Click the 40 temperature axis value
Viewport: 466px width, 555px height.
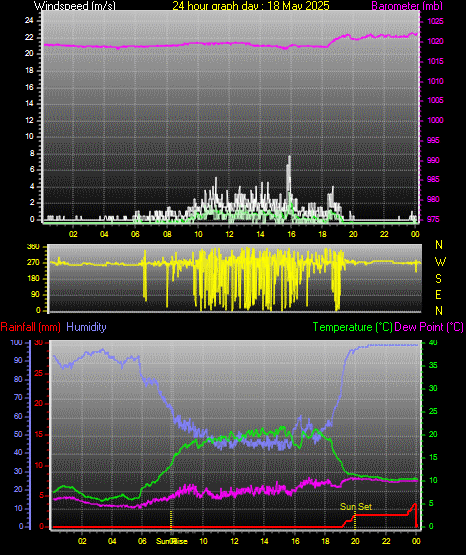(433, 343)
